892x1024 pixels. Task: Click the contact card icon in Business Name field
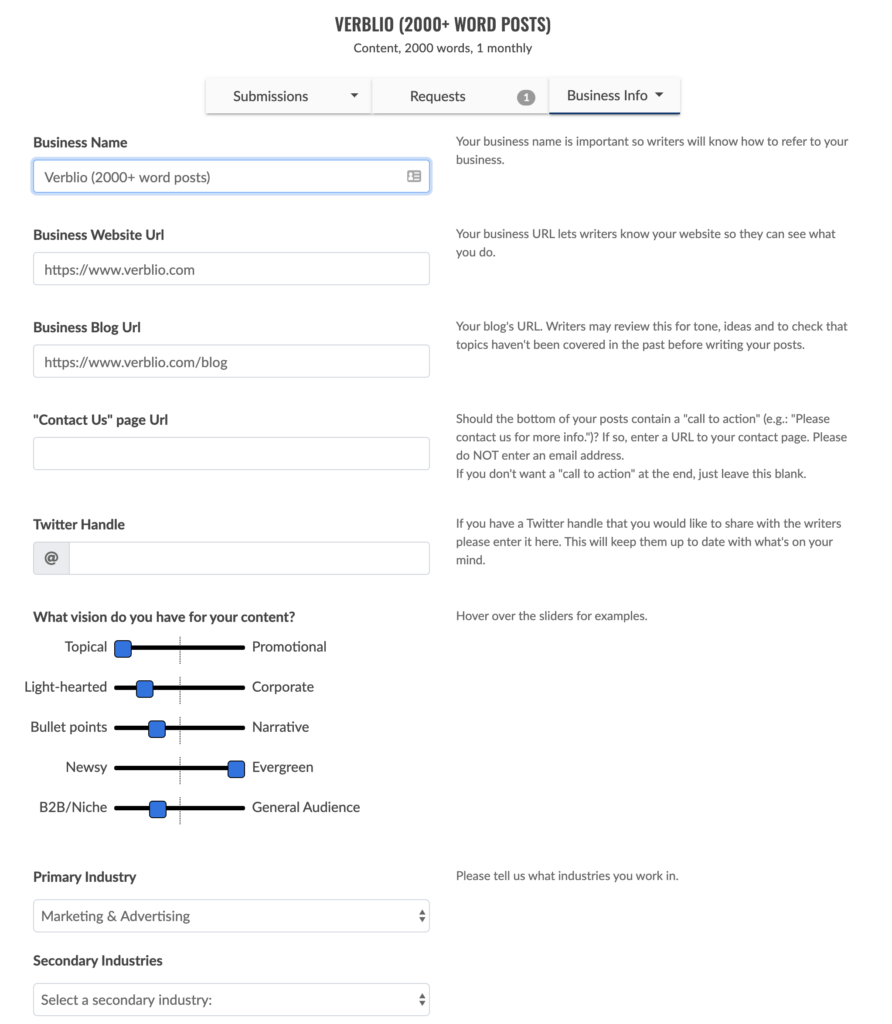click(414, 177)
